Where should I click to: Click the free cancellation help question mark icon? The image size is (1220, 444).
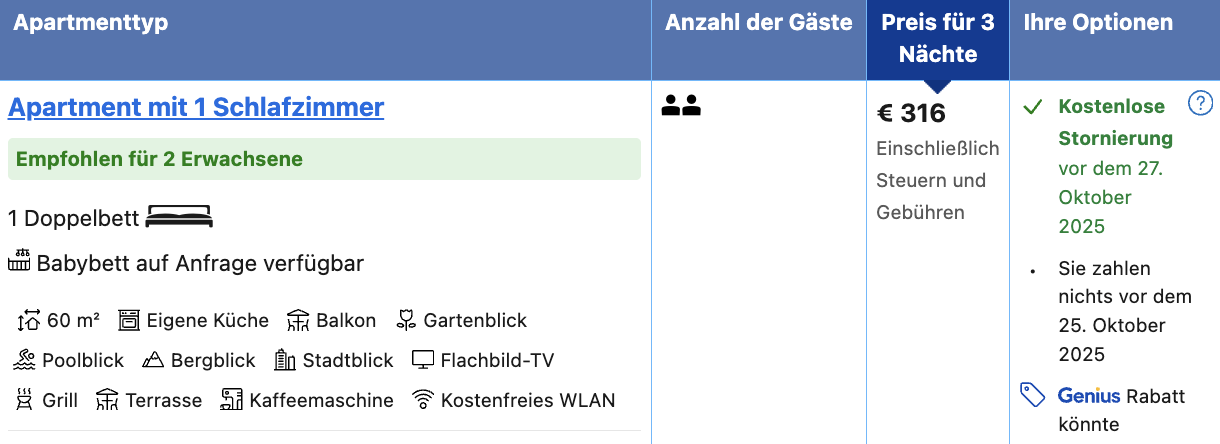pos(1200,103)
